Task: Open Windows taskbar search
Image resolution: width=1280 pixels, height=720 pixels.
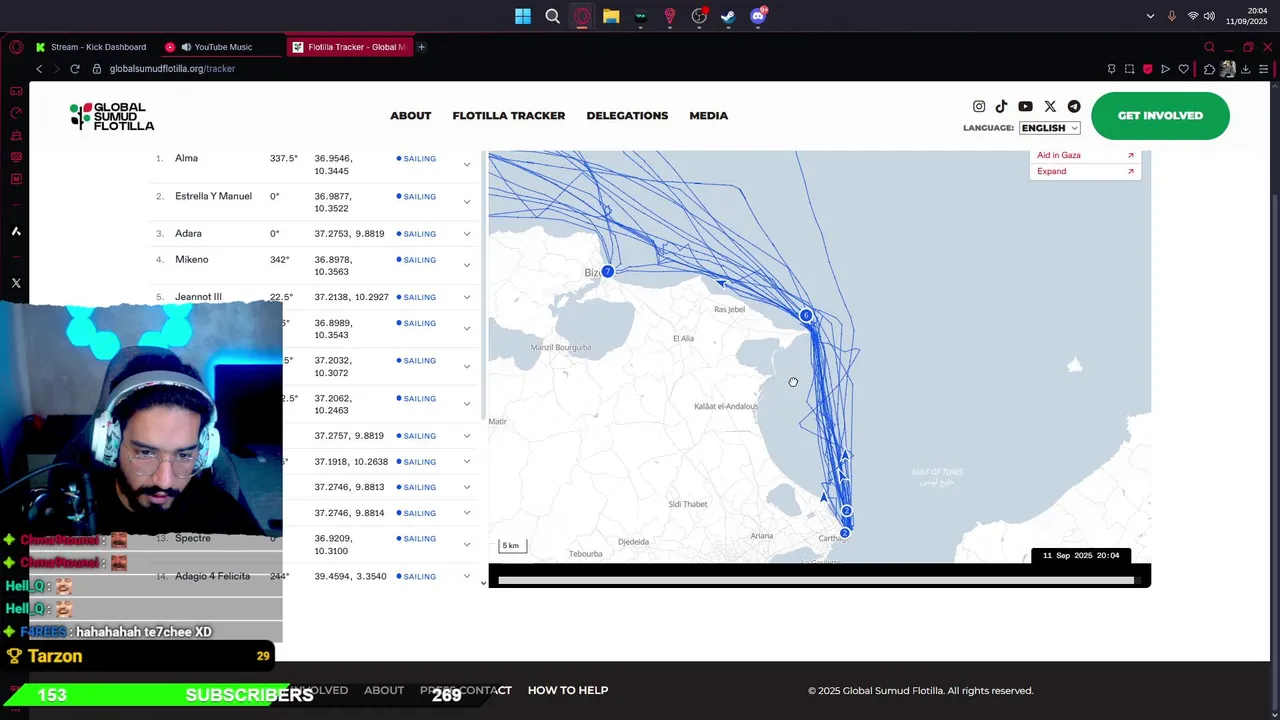Action: tap(552, 16)
